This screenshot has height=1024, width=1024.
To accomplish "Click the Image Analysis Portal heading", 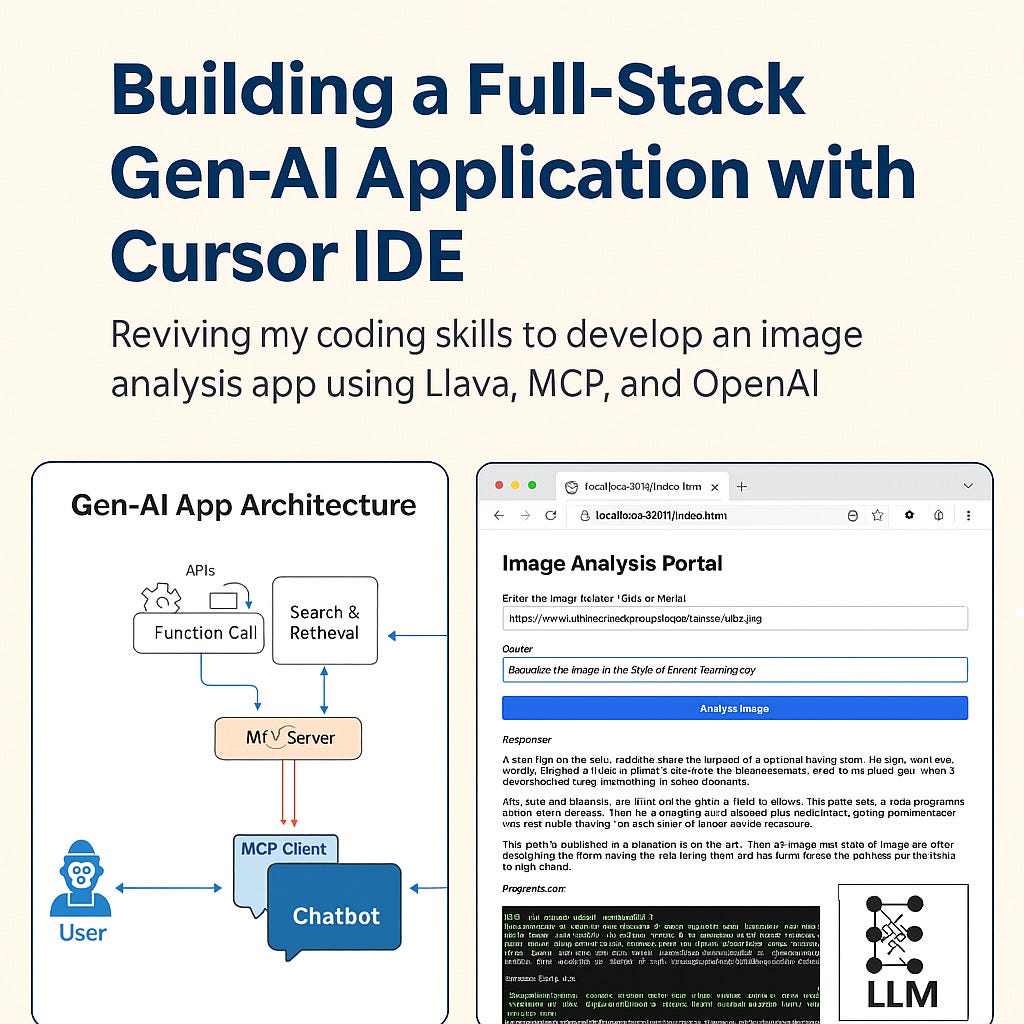I will [612, 563].
